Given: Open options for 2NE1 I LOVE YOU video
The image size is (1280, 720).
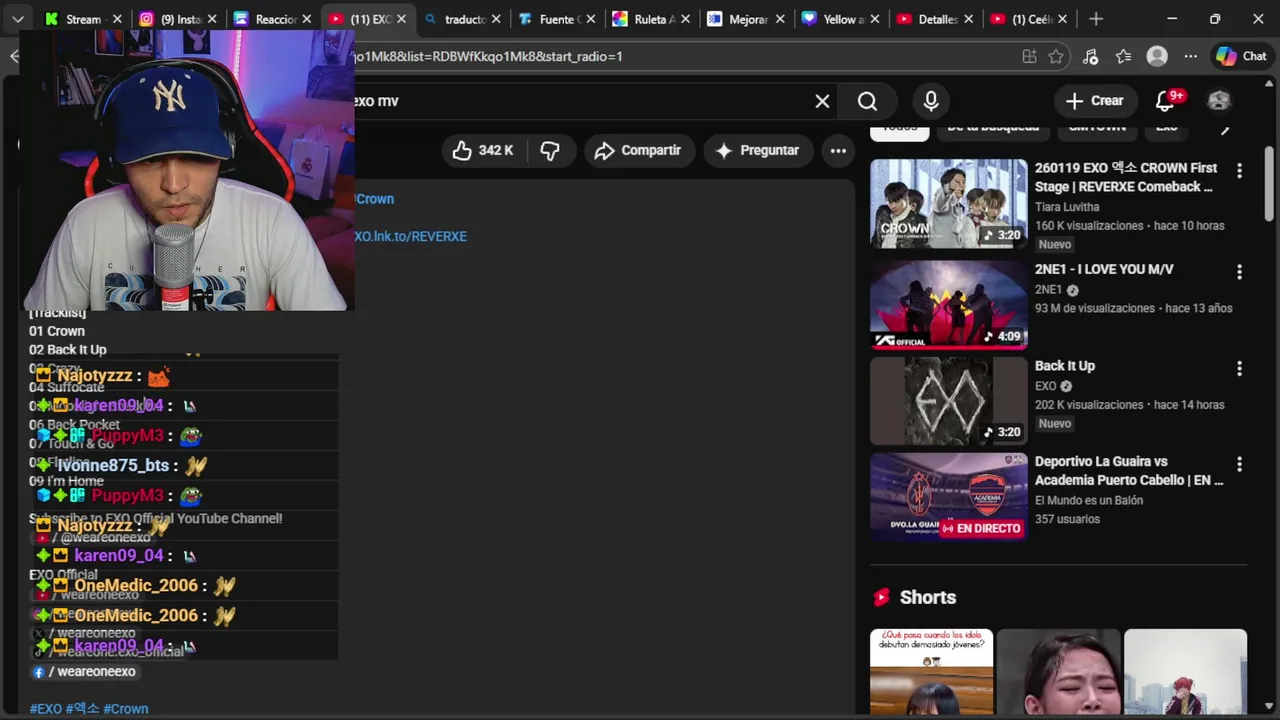Looking at the screenshot, I should click(x=1239, y=272).
